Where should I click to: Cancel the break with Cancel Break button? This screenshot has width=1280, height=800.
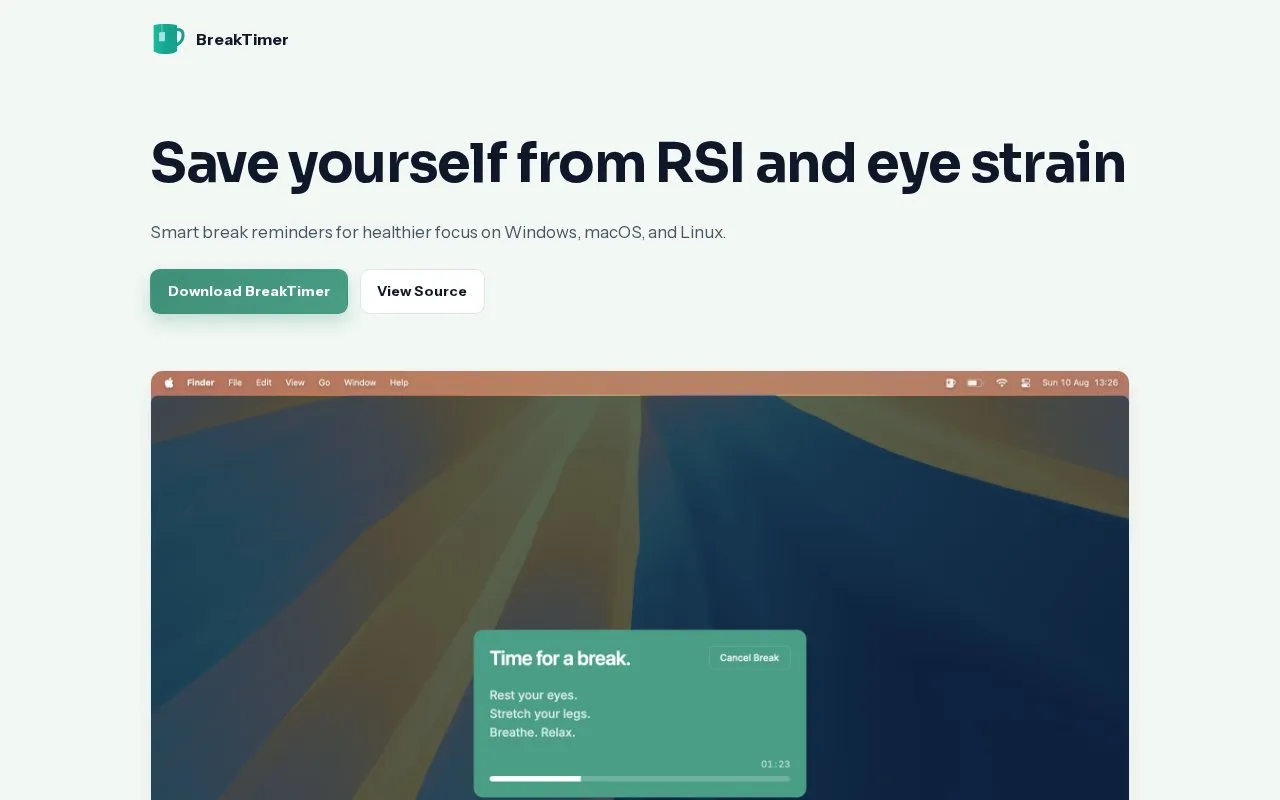coord(750,658)
